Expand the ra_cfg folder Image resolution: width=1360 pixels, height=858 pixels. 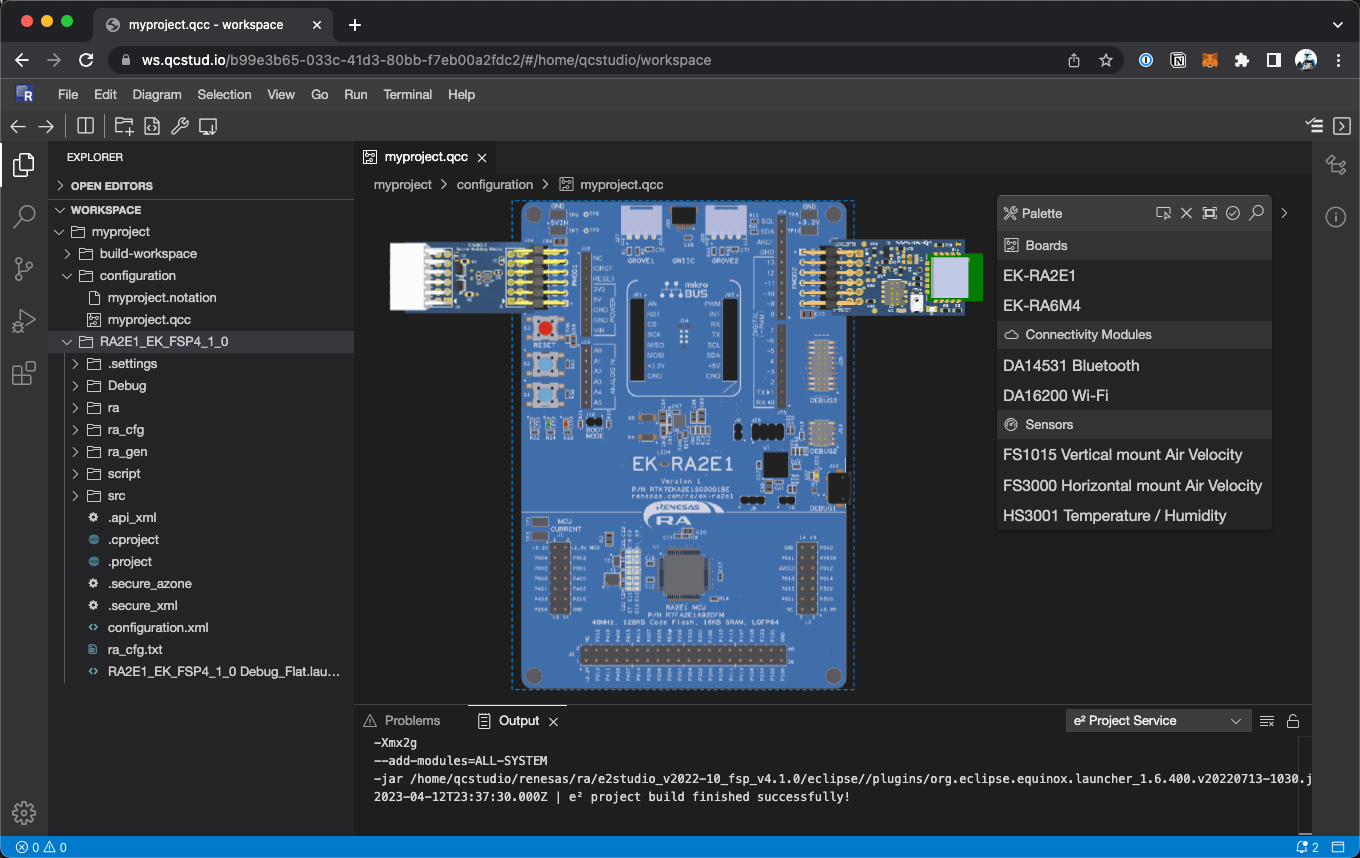[x=126, y=430]
